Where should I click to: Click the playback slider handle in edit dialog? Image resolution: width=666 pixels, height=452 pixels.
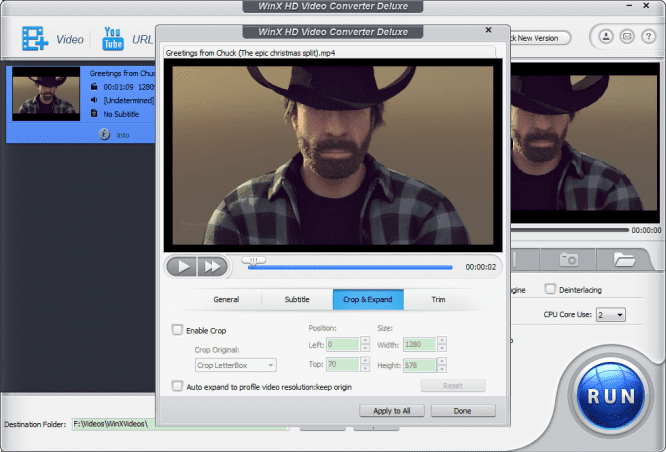pos(254,261)
